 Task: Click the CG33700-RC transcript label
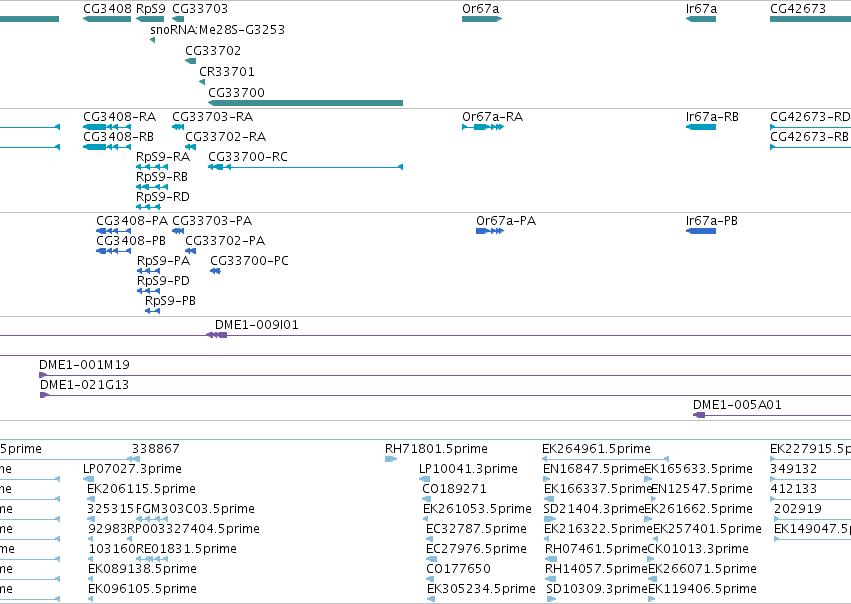[248, 157]
